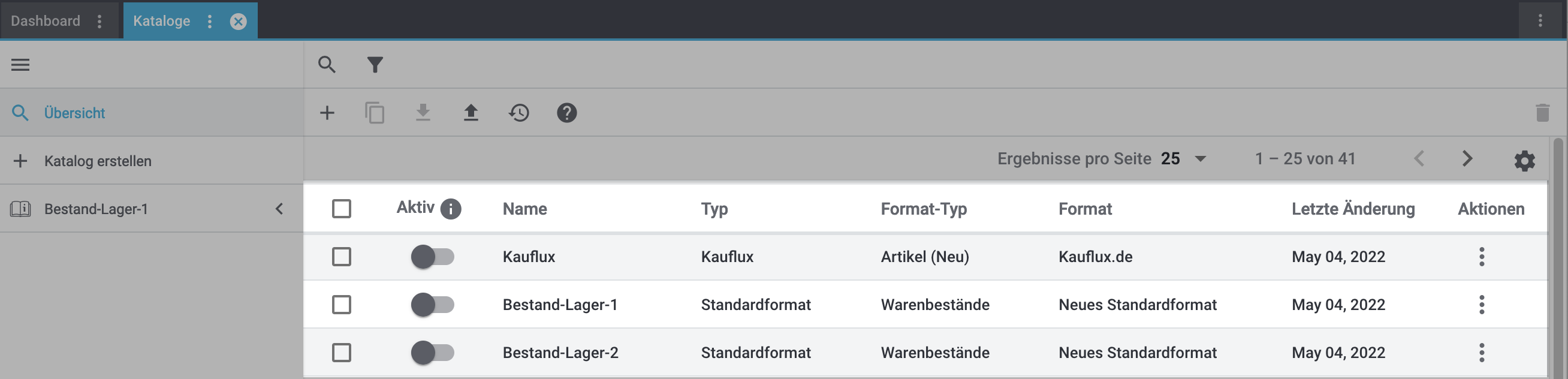The image size is (1568, 379).
Task: Tick the select-all header checkbox
Action: (342, 208)
